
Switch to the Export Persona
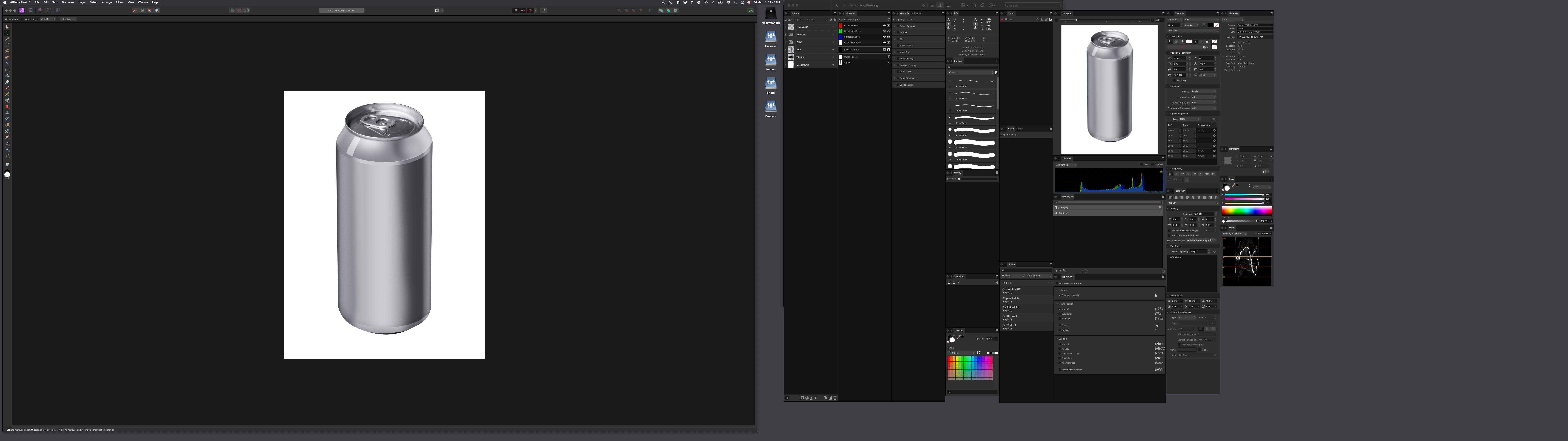point(58,10)
